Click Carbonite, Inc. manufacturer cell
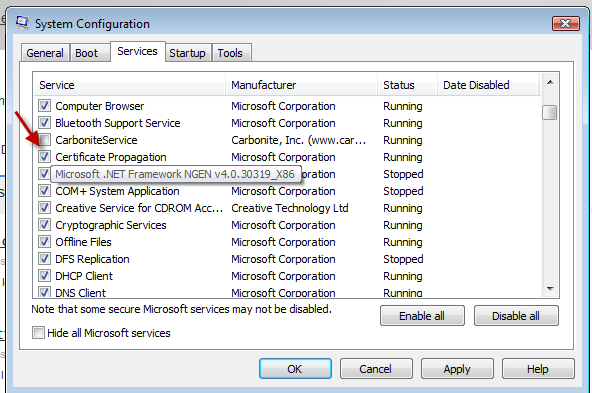592x393 pixels. [298, 140]
